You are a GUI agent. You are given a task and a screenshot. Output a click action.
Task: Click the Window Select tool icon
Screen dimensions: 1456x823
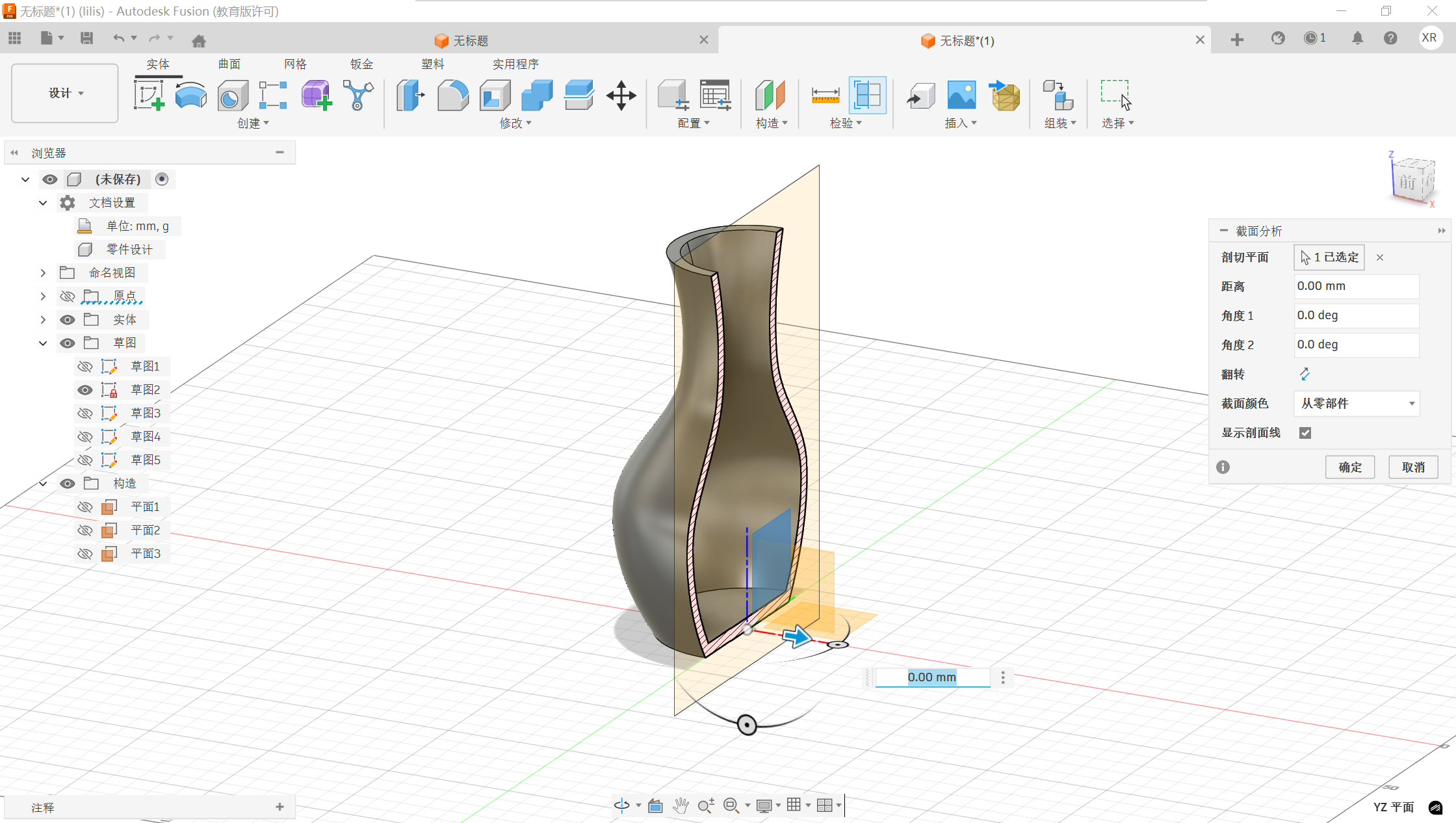pos(1116,96)
